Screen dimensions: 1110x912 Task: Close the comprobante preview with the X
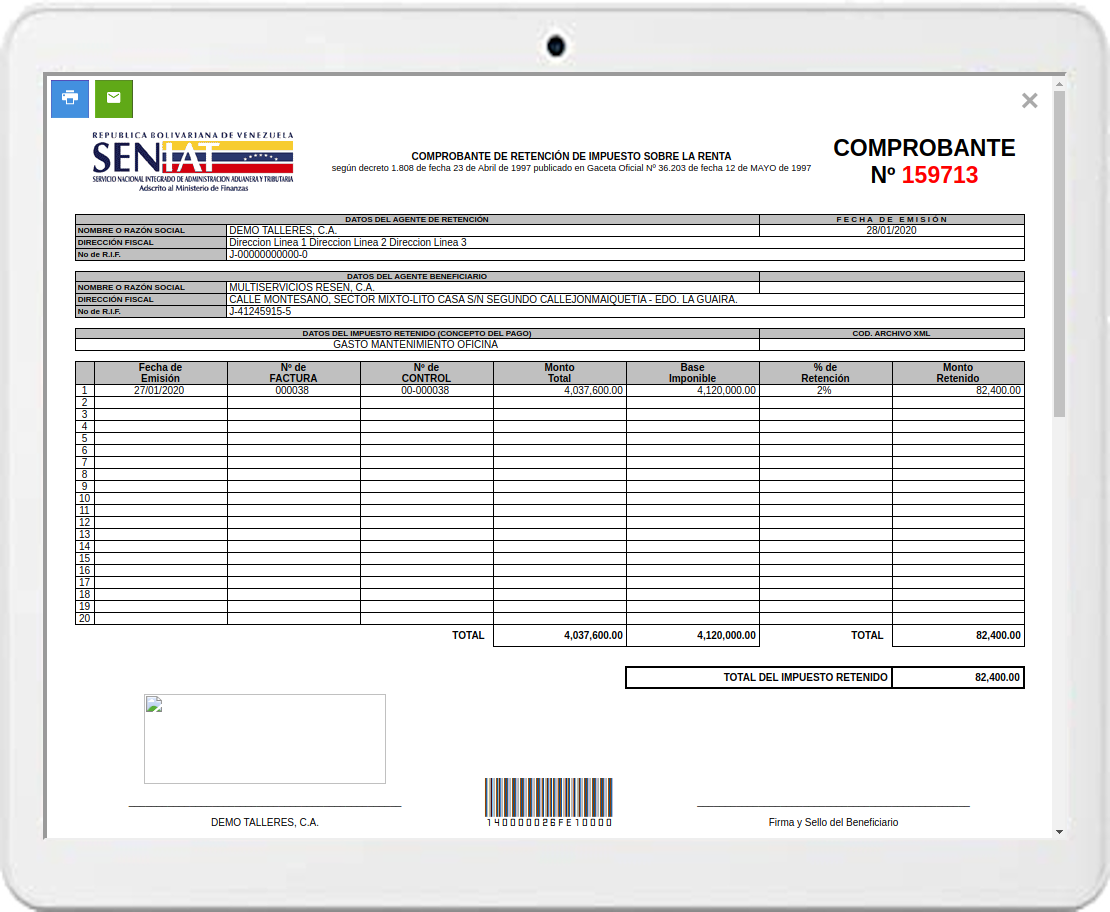[1029, 101]
